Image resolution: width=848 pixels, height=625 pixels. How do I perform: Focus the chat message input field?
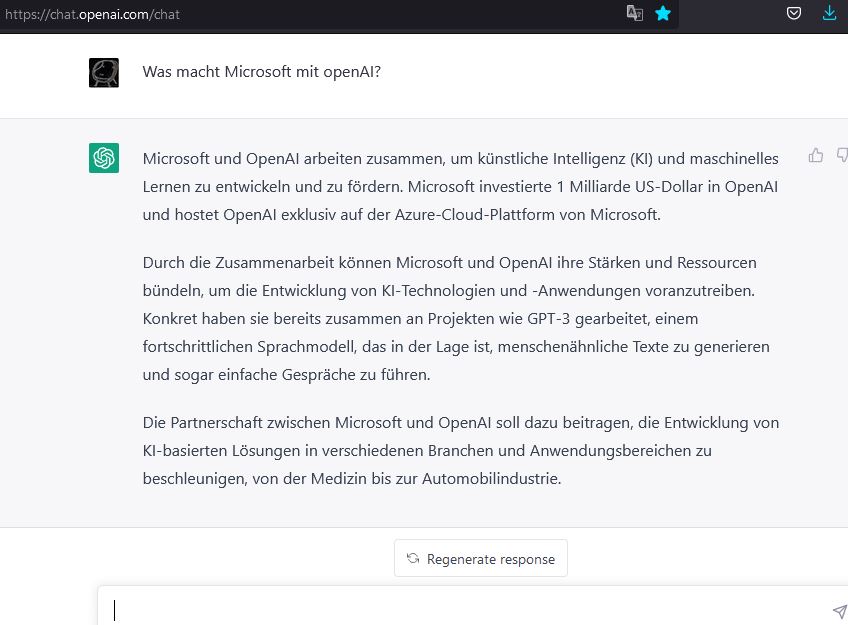400,608
